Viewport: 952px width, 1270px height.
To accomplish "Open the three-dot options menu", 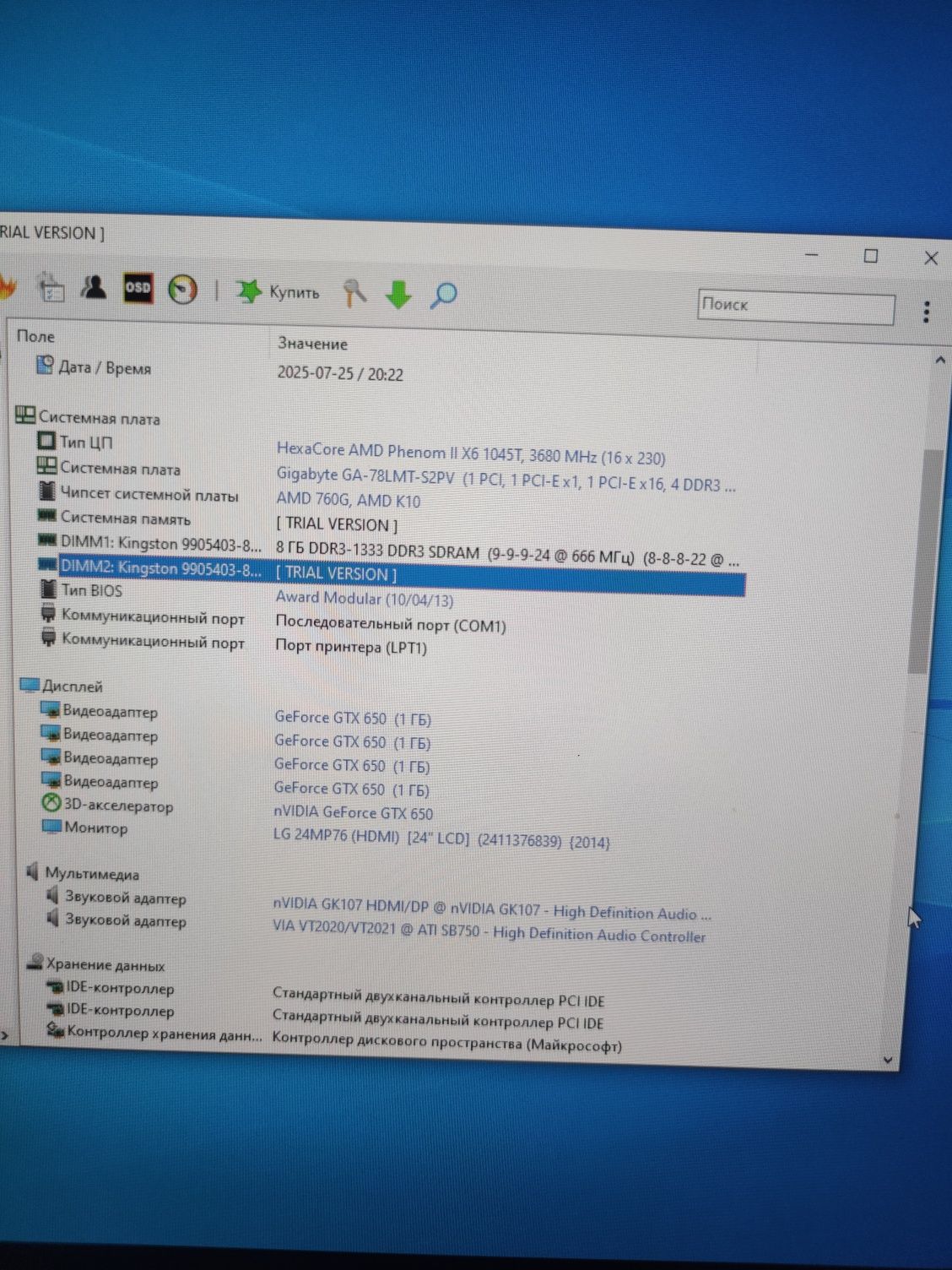I will [x=926, y=312].
